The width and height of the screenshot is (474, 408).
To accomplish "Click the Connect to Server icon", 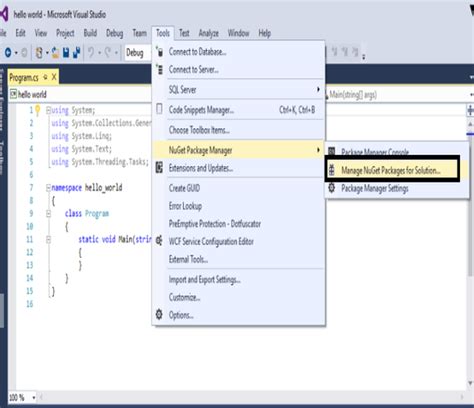I will point(160,69).
